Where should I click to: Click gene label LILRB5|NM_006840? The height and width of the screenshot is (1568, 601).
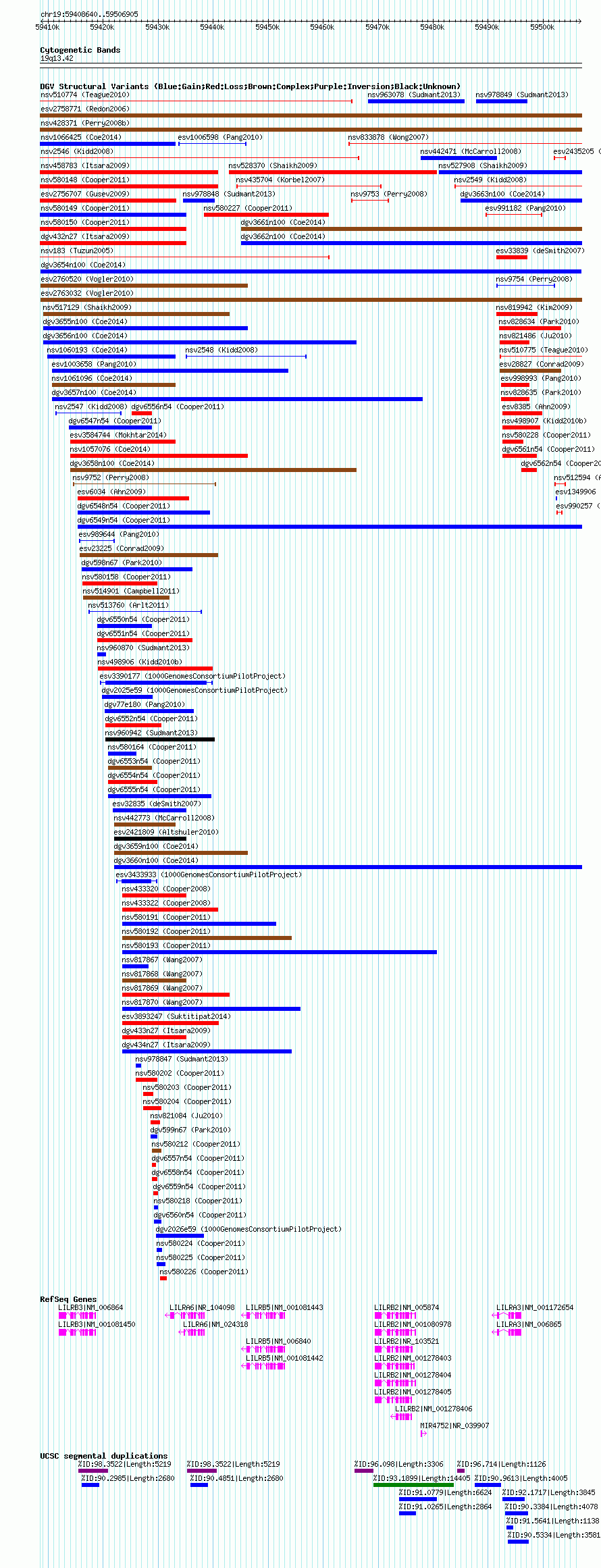[x=278, y=1342]
